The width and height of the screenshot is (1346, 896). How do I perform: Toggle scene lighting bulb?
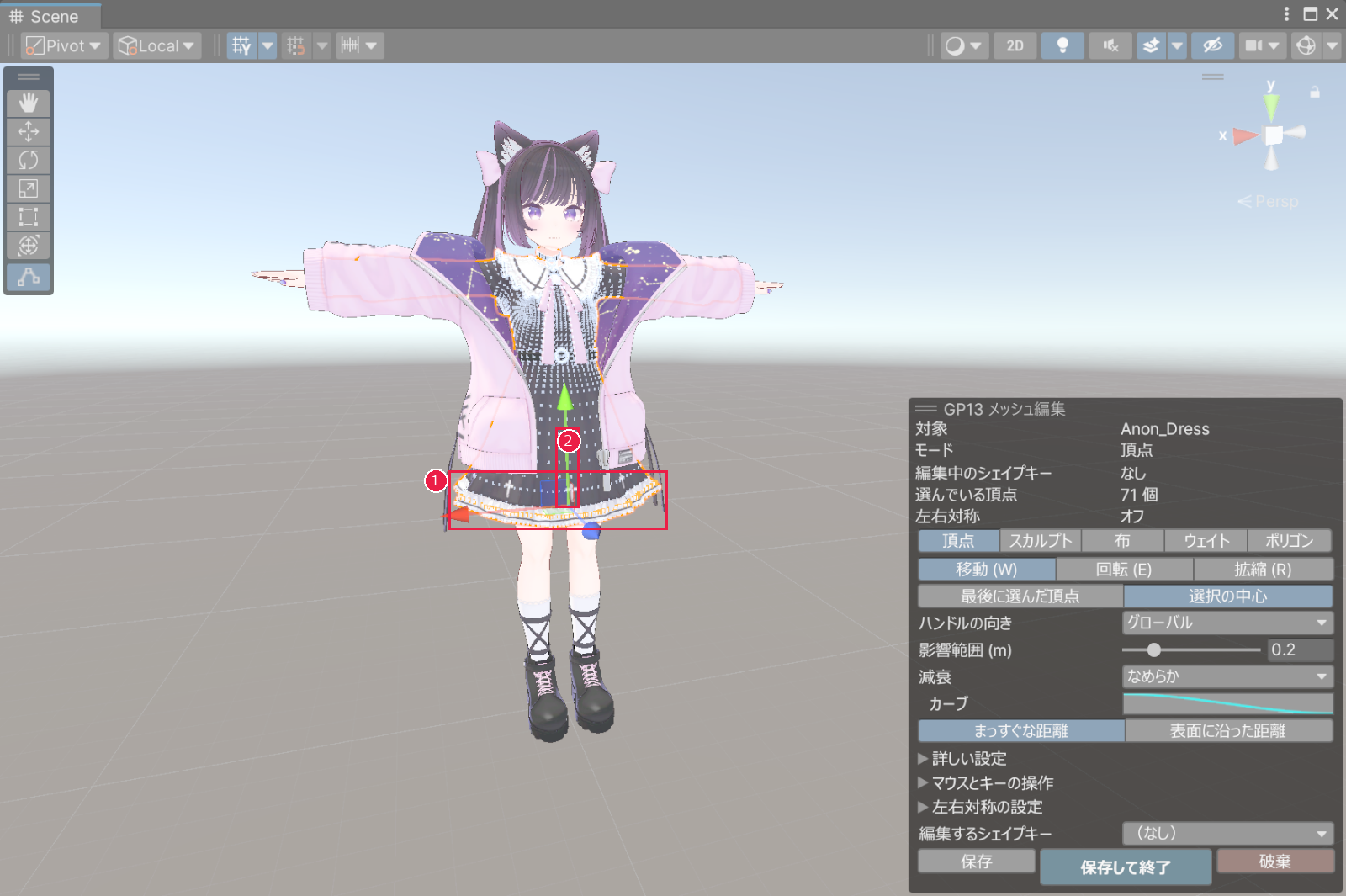[1062, 45]
